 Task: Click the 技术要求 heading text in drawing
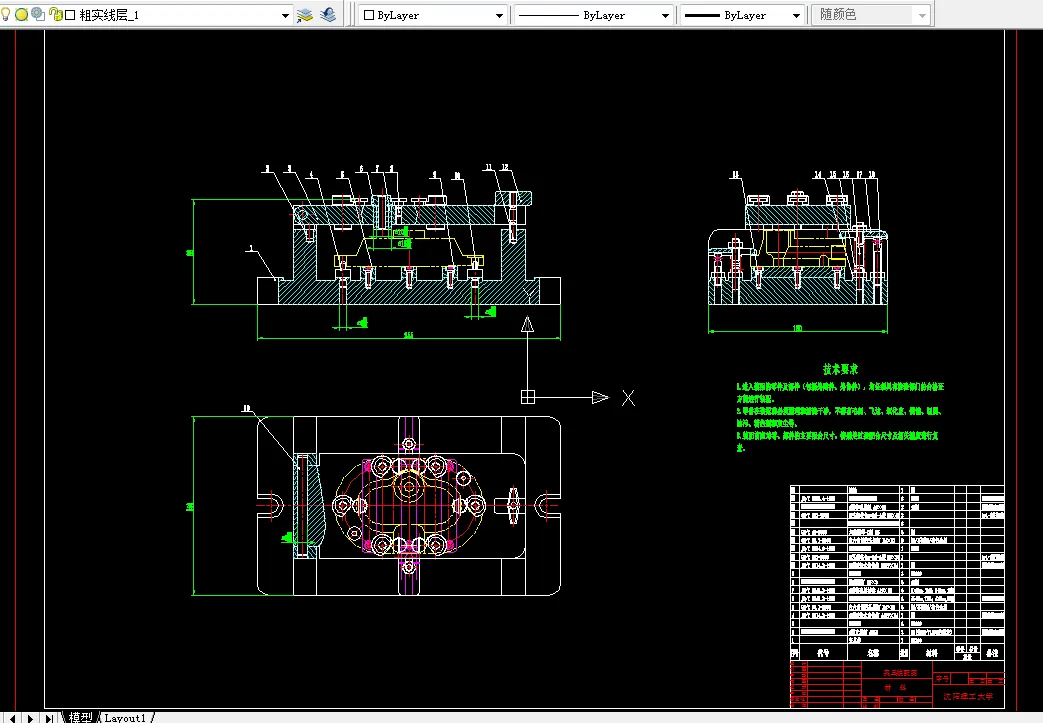tap(841, 369)
